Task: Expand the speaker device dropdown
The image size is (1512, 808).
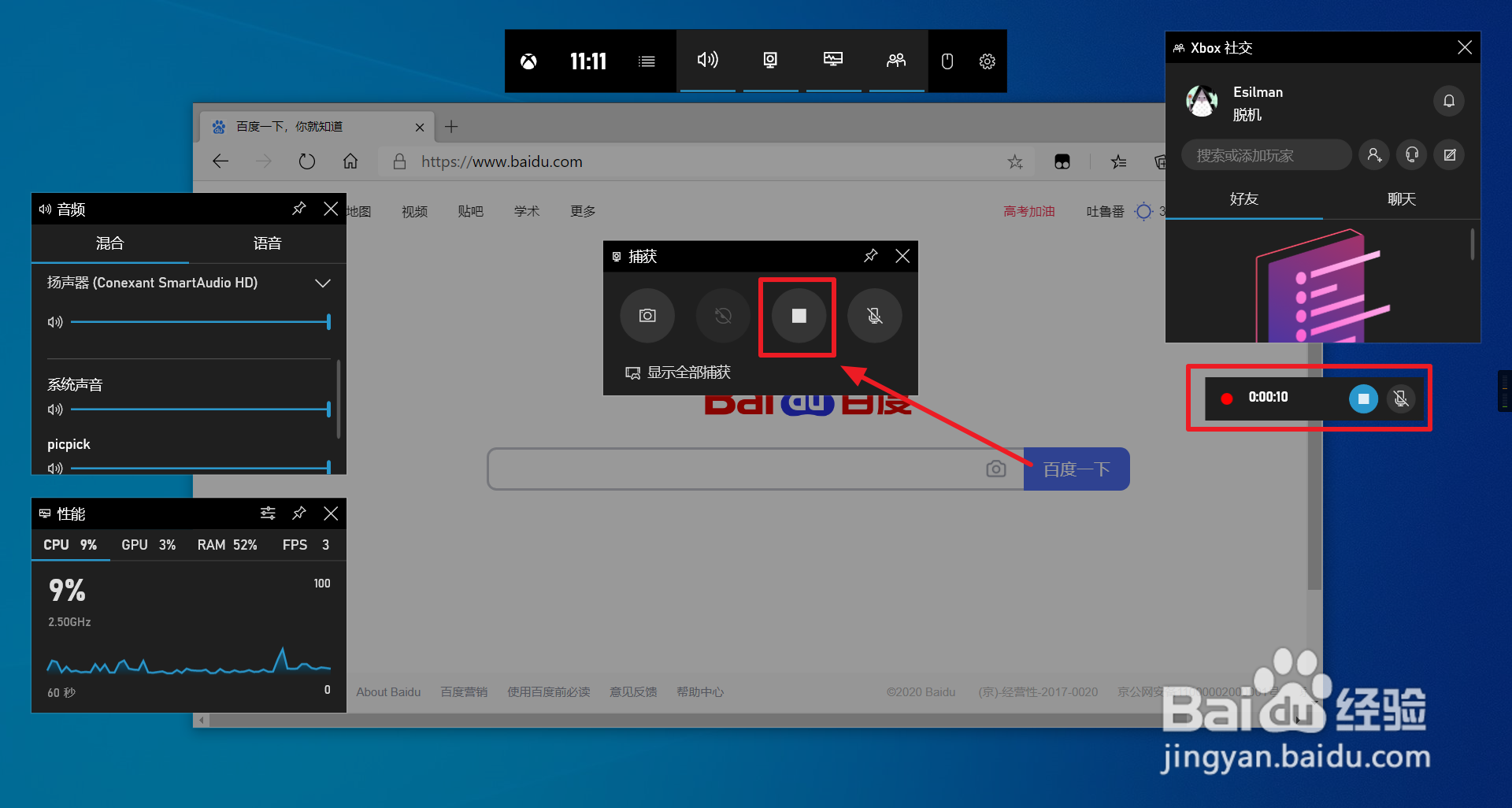Action: (x=322, y=284)
